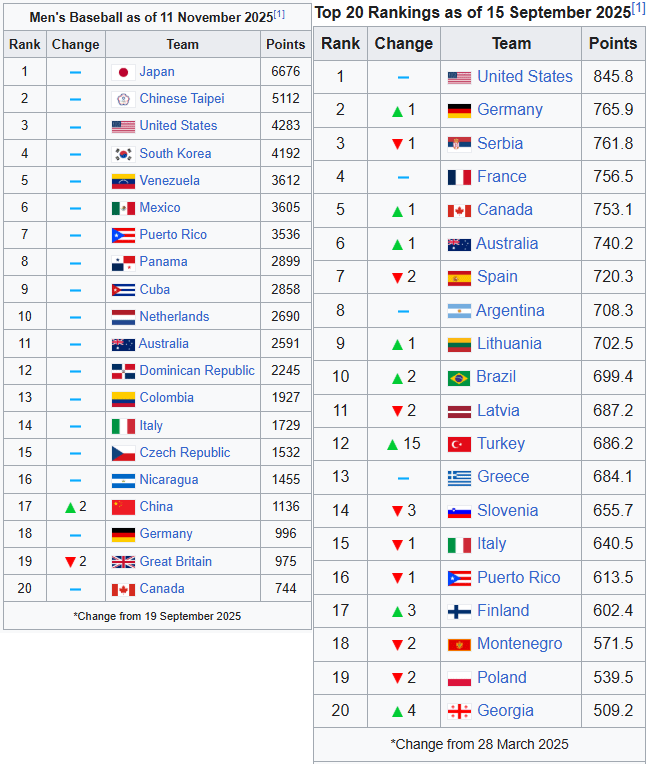The width and height of the screenshot is (647, 764).
Task: Click the Japan flag icon in baseball table
Action: [x=123, y=73]
